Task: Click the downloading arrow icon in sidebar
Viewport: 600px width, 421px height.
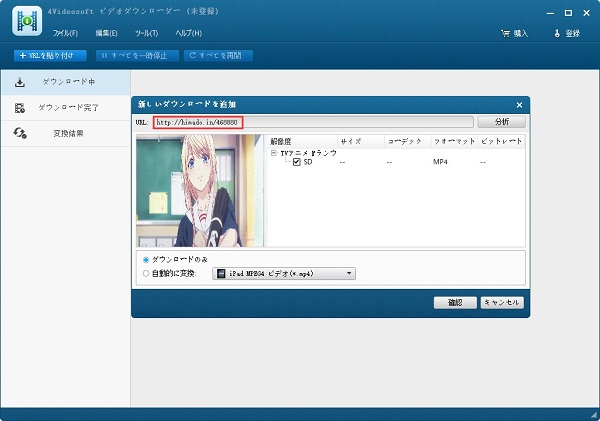Action: click(x=20, y=82)
